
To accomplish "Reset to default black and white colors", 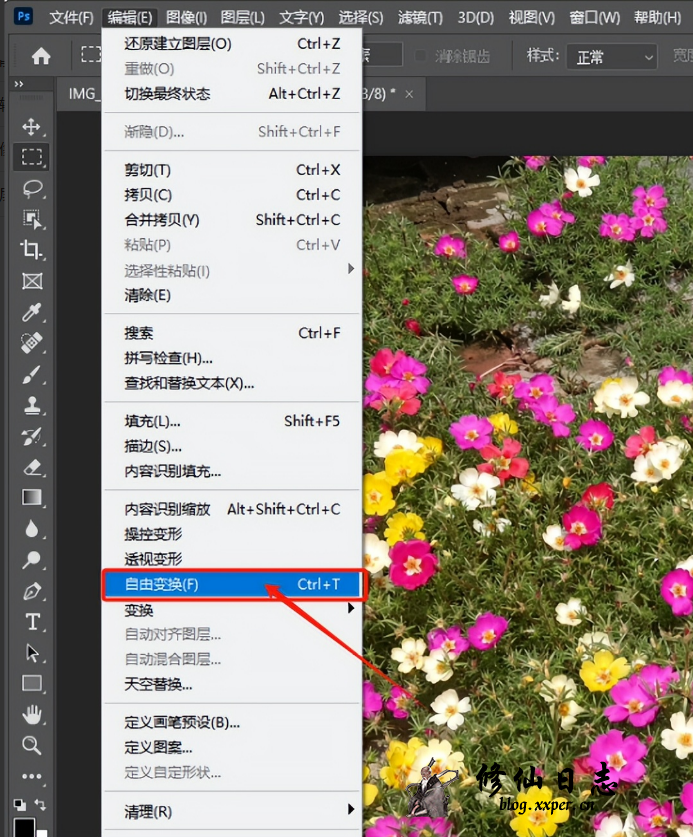I will (17, 804).
